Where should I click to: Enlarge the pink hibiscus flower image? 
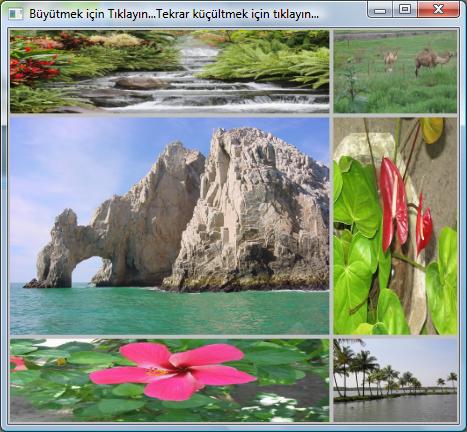click(169, 380)
